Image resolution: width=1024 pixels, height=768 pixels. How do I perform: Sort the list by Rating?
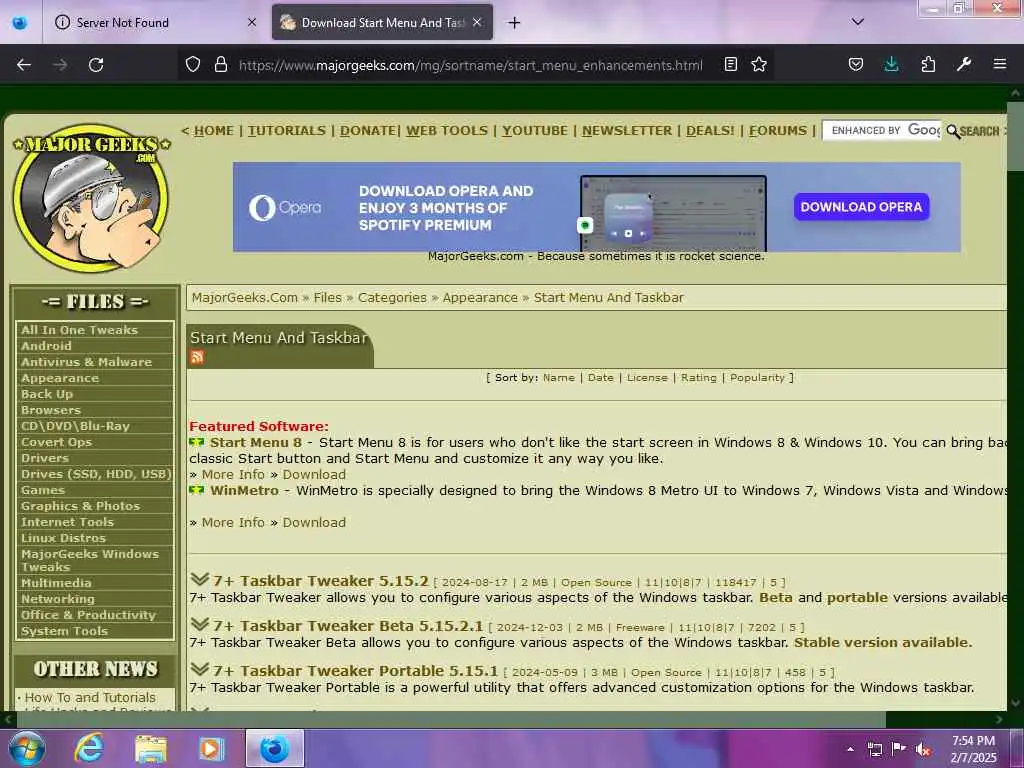click(699, 377)
